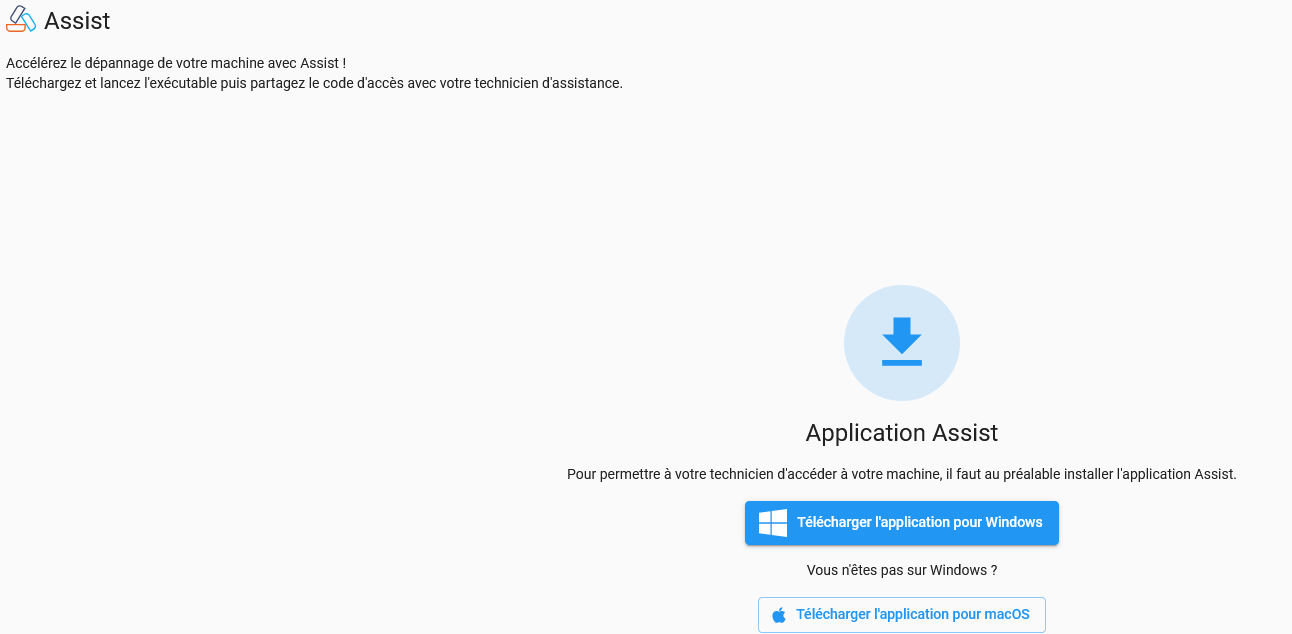Click the "Téléchargez et lancez l'exécutable" sentence
The height and width of the screenshot is (634, 1292).
point(314,83)
